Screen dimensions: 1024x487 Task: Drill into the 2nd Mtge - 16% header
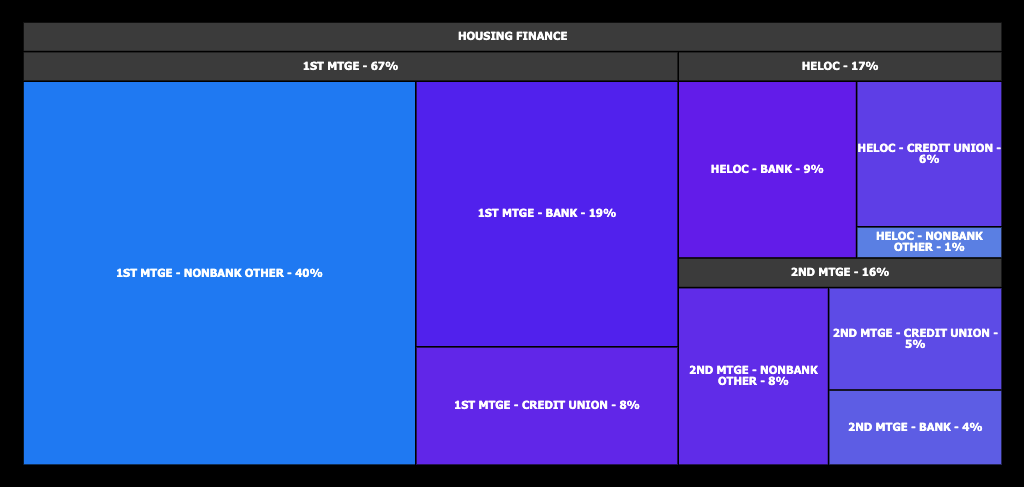click(839, 272)
